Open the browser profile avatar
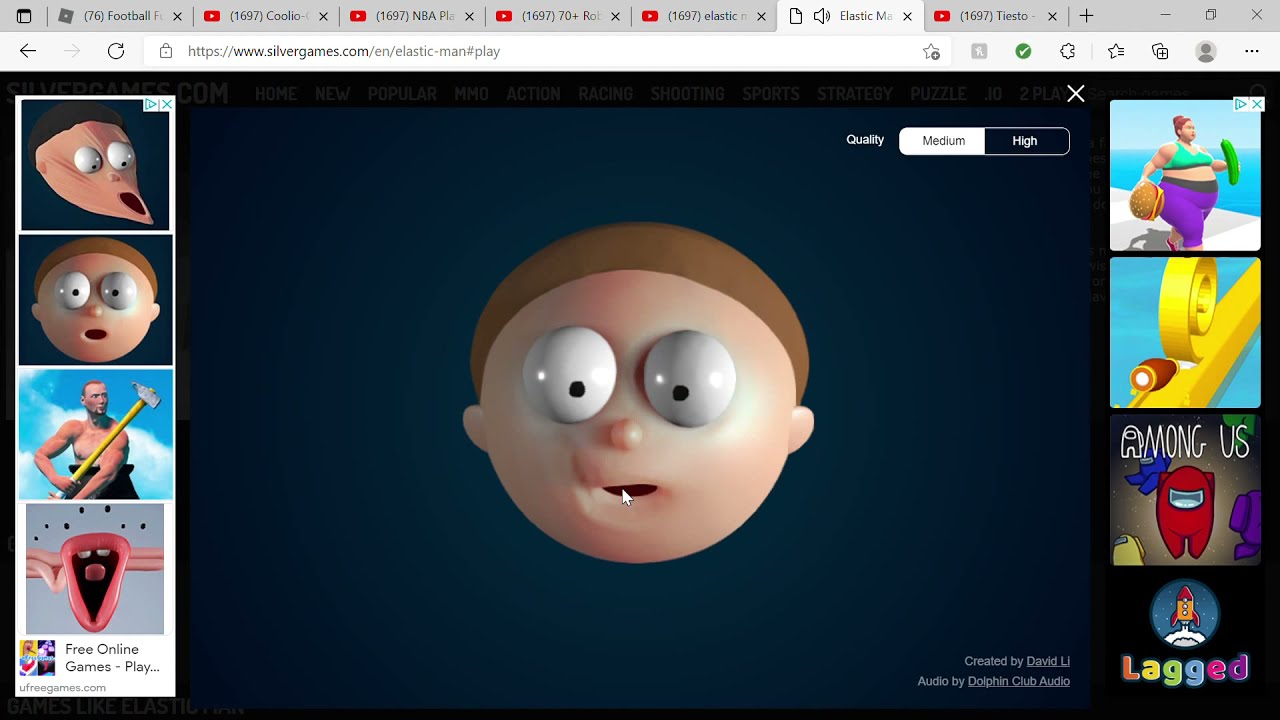The height and width of the screenshot is (720, 1280). 1206,51
